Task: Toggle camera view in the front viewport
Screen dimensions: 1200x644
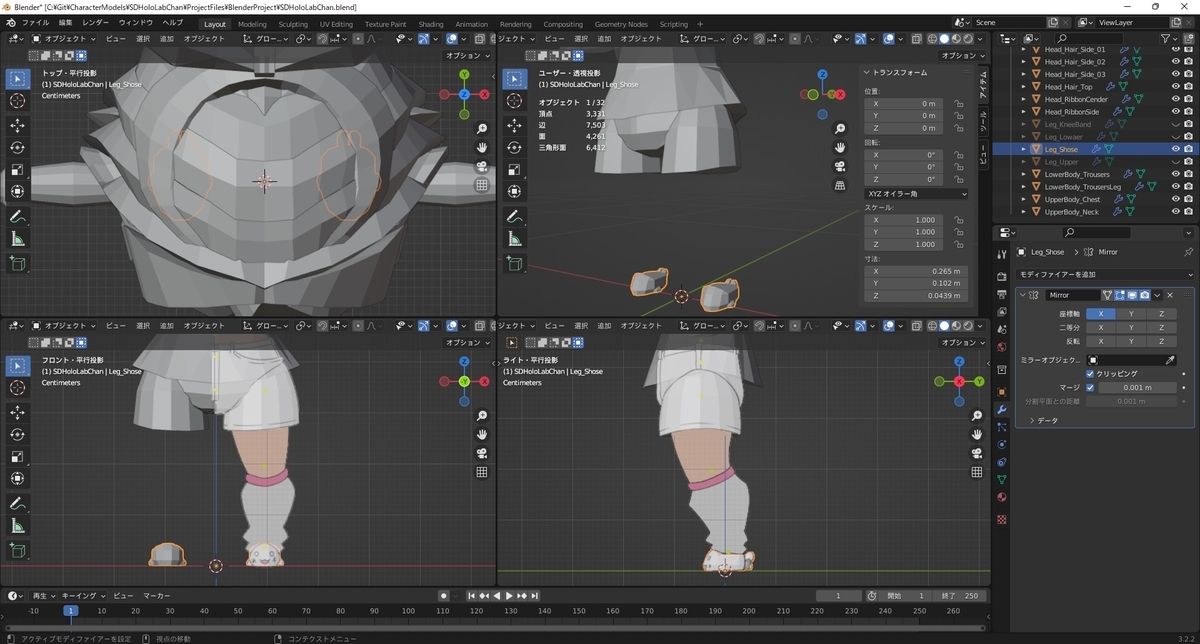Action: click(482, 453)
